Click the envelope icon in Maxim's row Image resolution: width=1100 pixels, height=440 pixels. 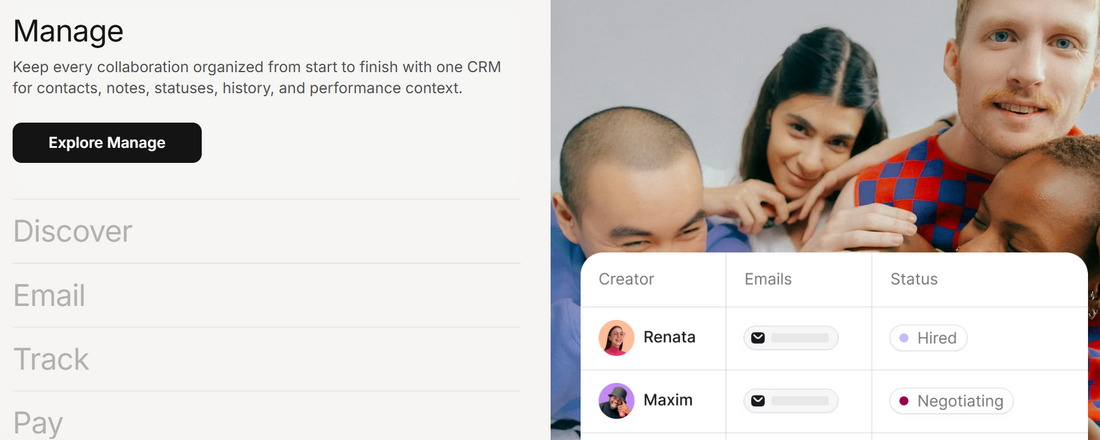[x=758, y=401]
